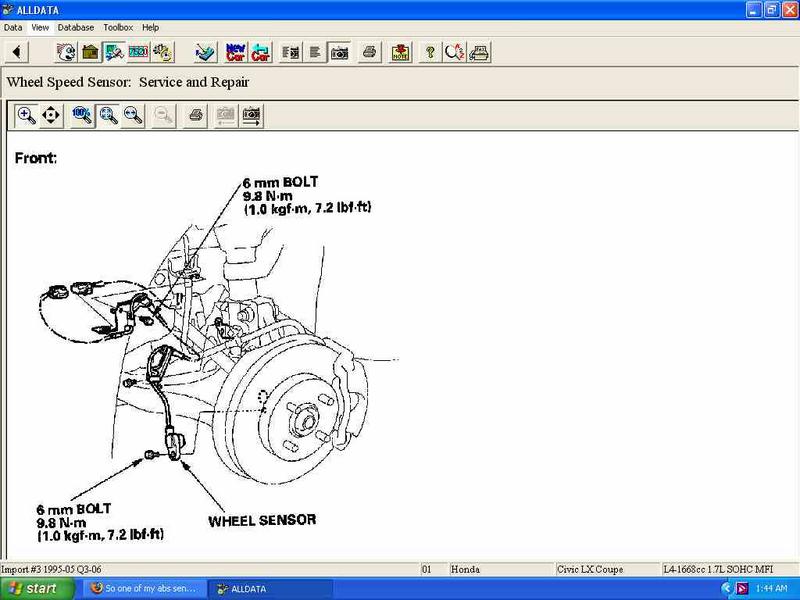This screenshot has width=800, height=600.
Task: Click the previous car icon with arrow
Action: (x=261, y=52)
